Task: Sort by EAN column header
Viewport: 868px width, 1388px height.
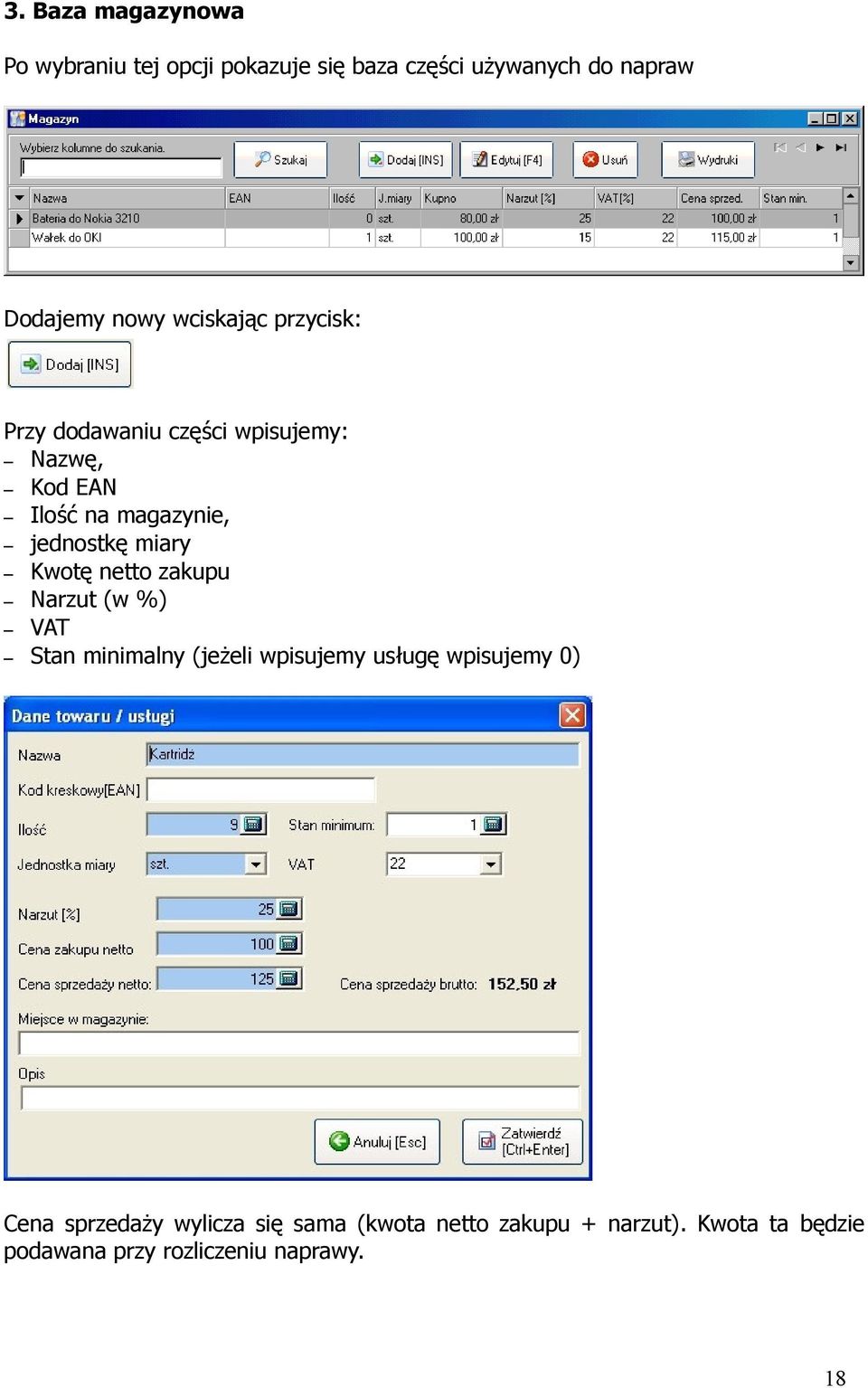Action: pyautogui.click(x=277, y=198)
